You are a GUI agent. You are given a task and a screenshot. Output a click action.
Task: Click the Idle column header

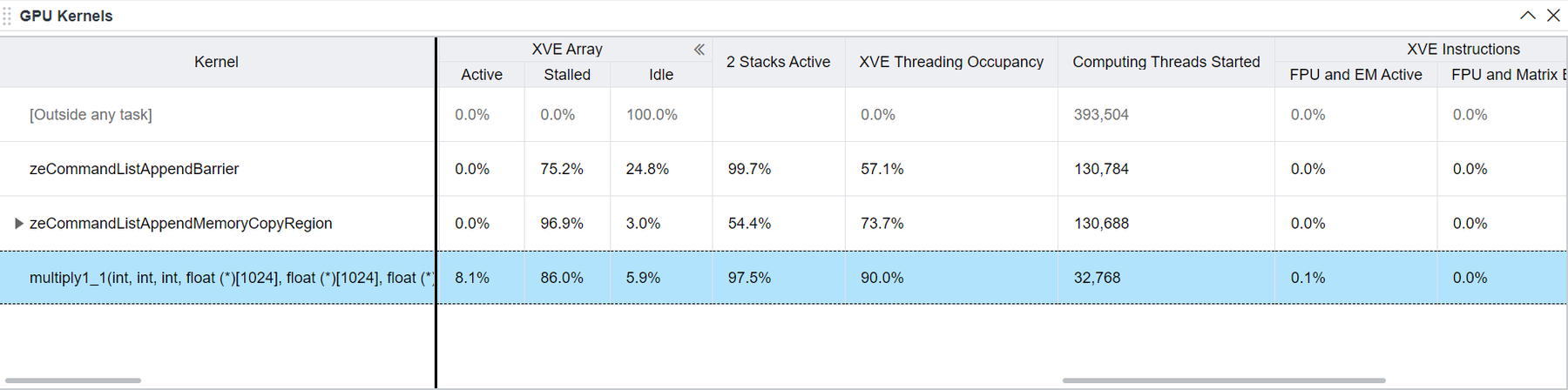660,75
